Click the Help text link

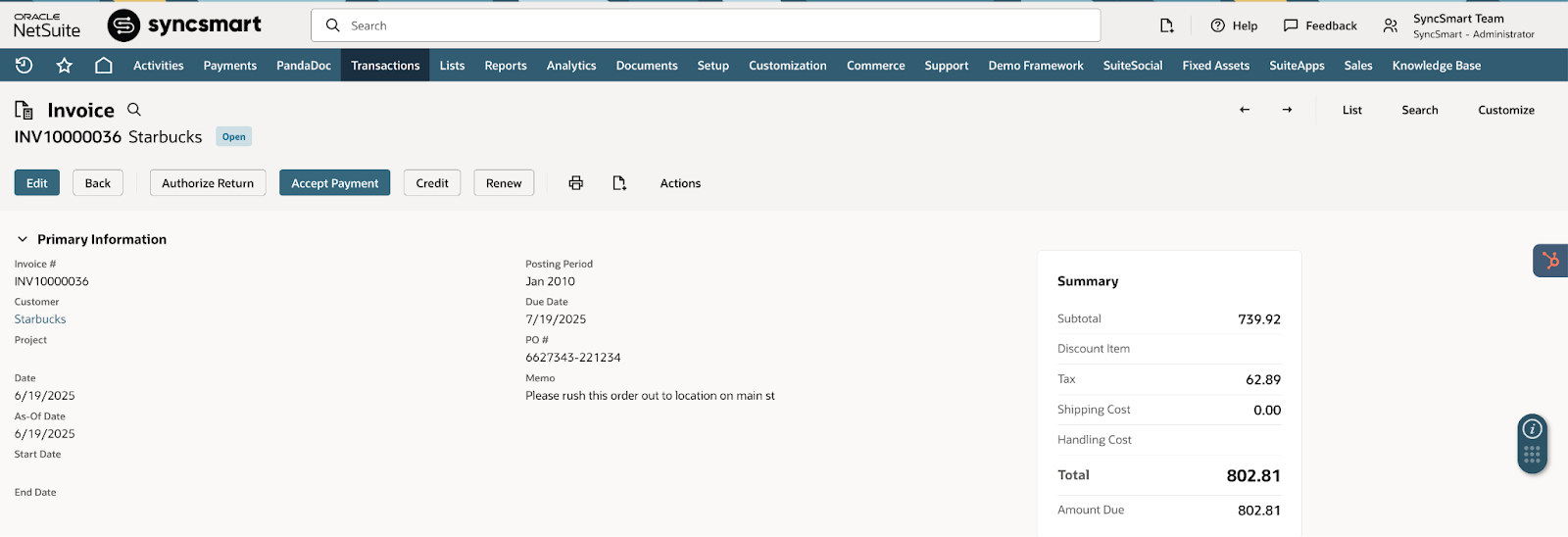[1245, 25]
